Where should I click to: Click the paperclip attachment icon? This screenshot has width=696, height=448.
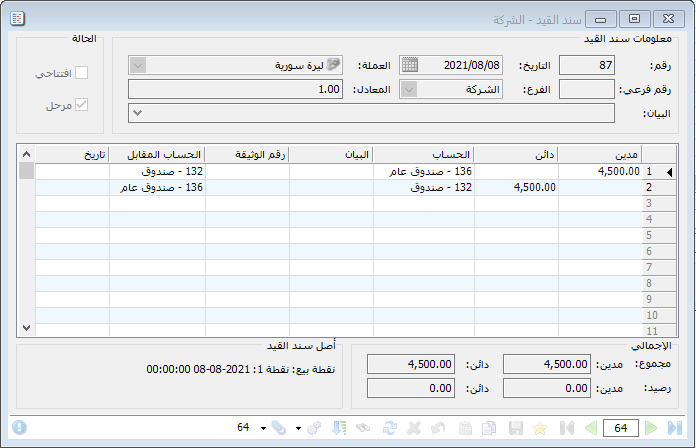279,428
